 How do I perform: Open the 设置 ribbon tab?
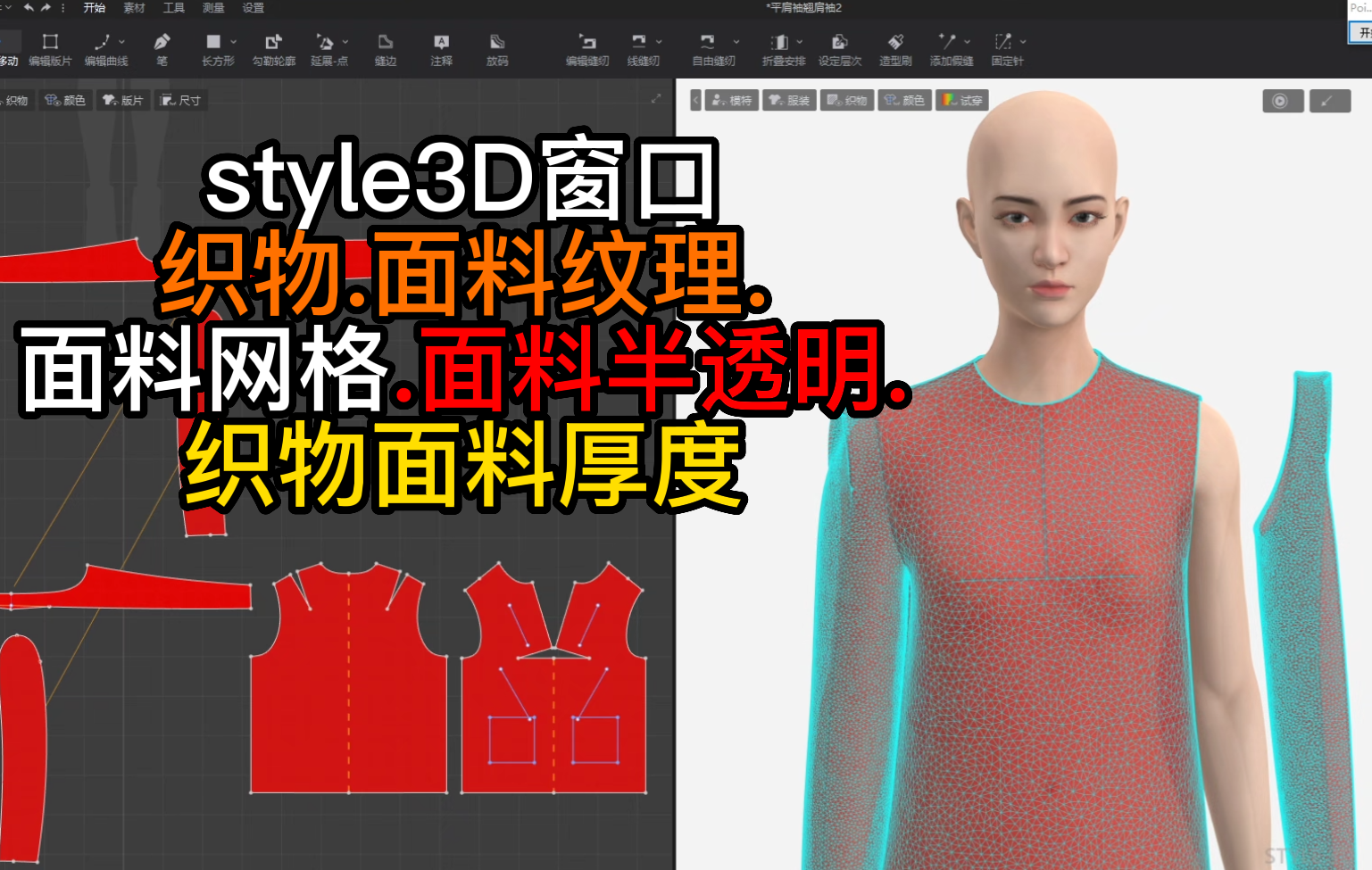tap(254, 8)
